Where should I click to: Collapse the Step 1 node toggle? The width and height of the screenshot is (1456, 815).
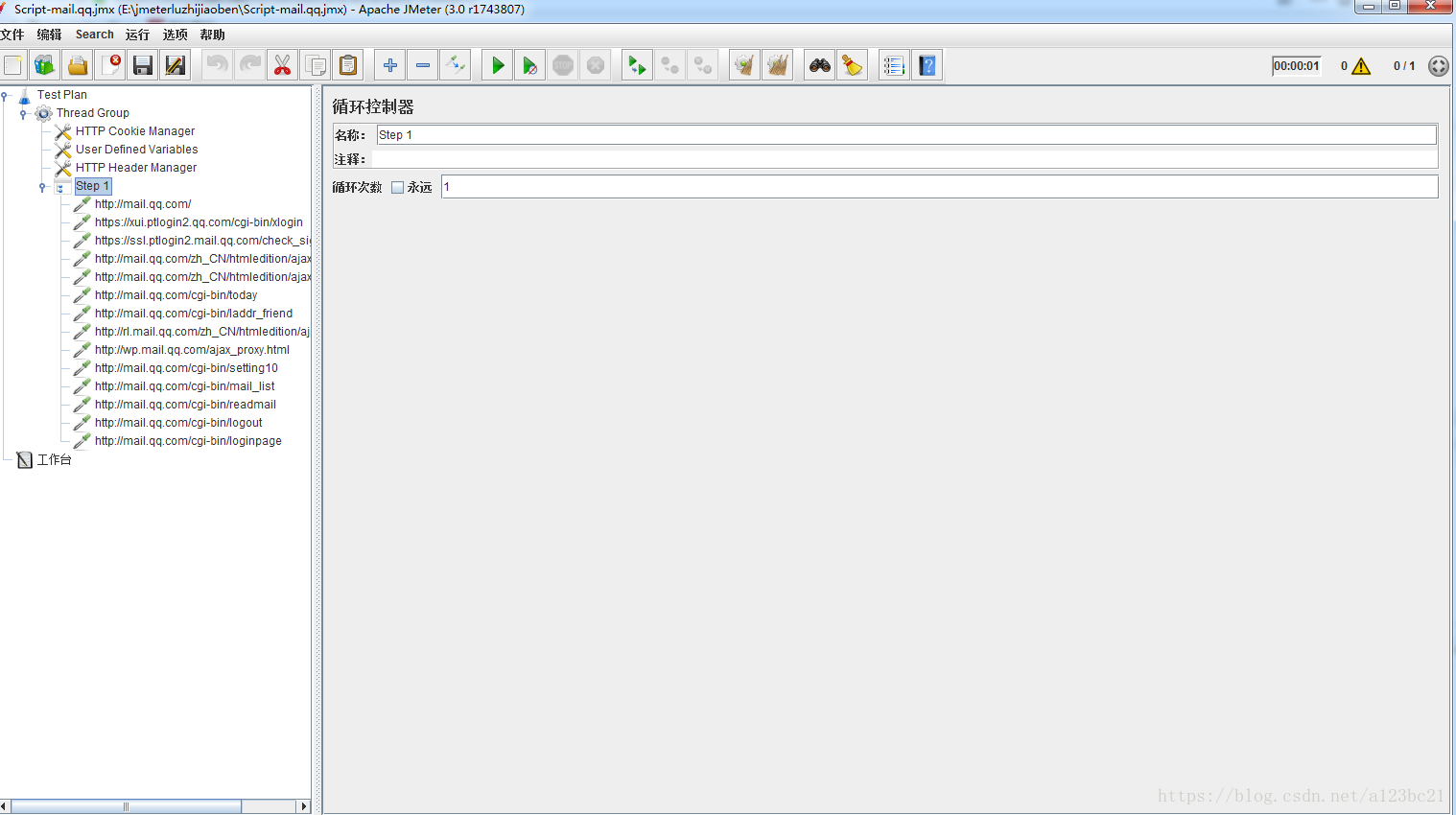pyautogui.click(x=42, y=187)
